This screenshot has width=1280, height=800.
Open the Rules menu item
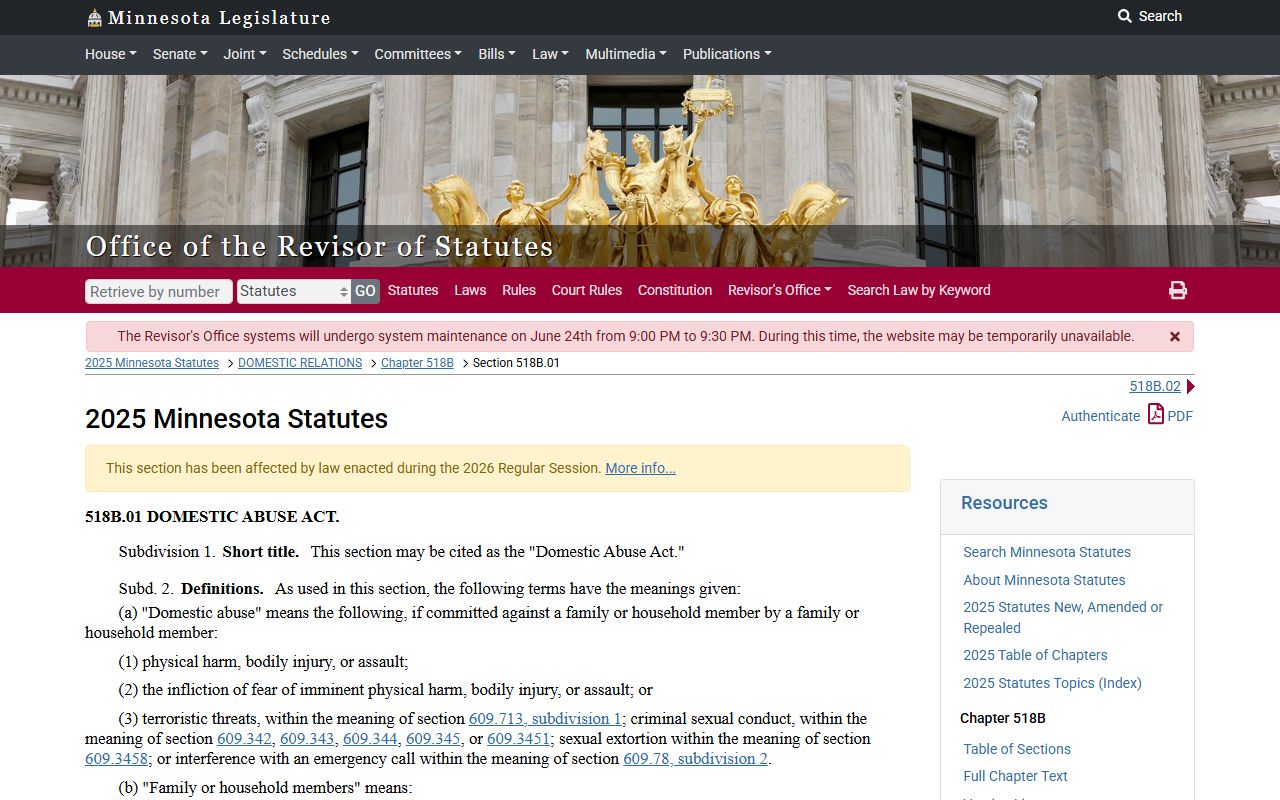click(x=519, y=290)
